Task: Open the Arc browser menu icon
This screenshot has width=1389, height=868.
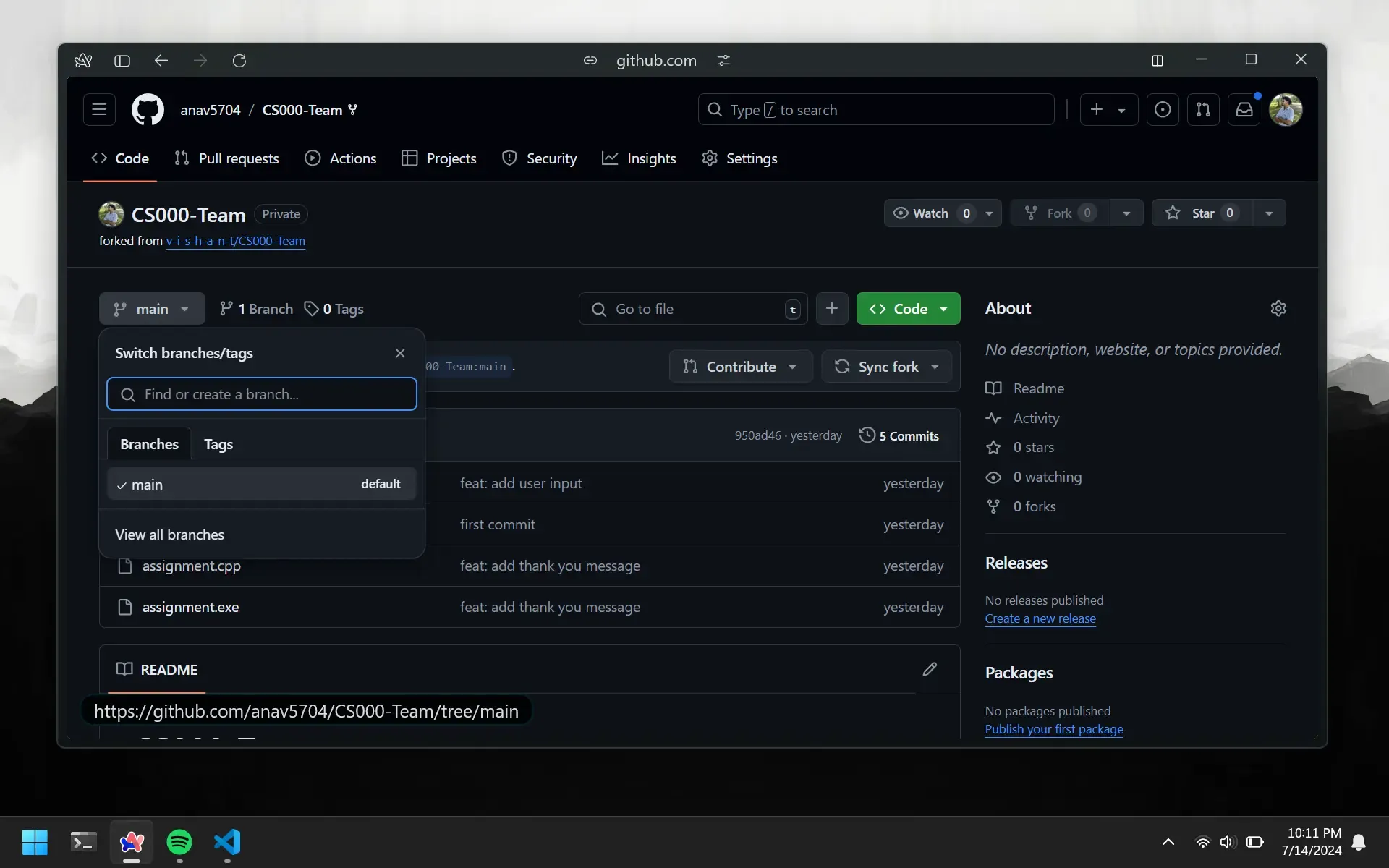Action: coord(83,61)
